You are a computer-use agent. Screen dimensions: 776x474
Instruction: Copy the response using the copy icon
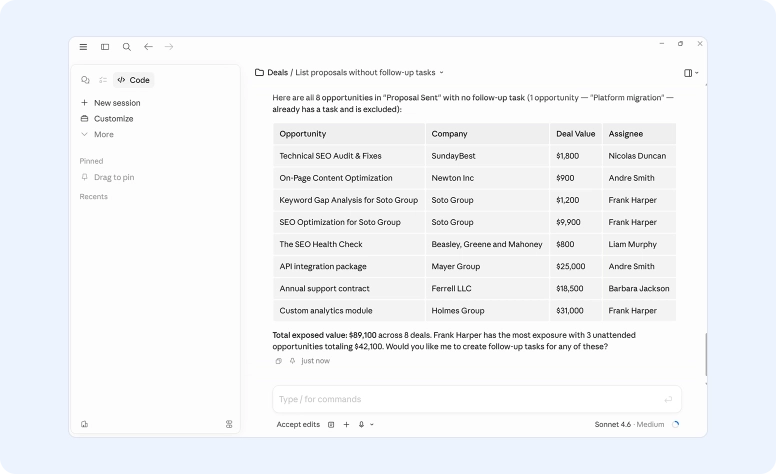tap(279, 361)
